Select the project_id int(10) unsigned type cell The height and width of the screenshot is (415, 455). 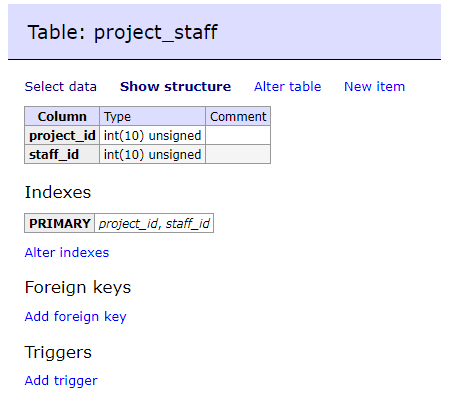(152, 135)
